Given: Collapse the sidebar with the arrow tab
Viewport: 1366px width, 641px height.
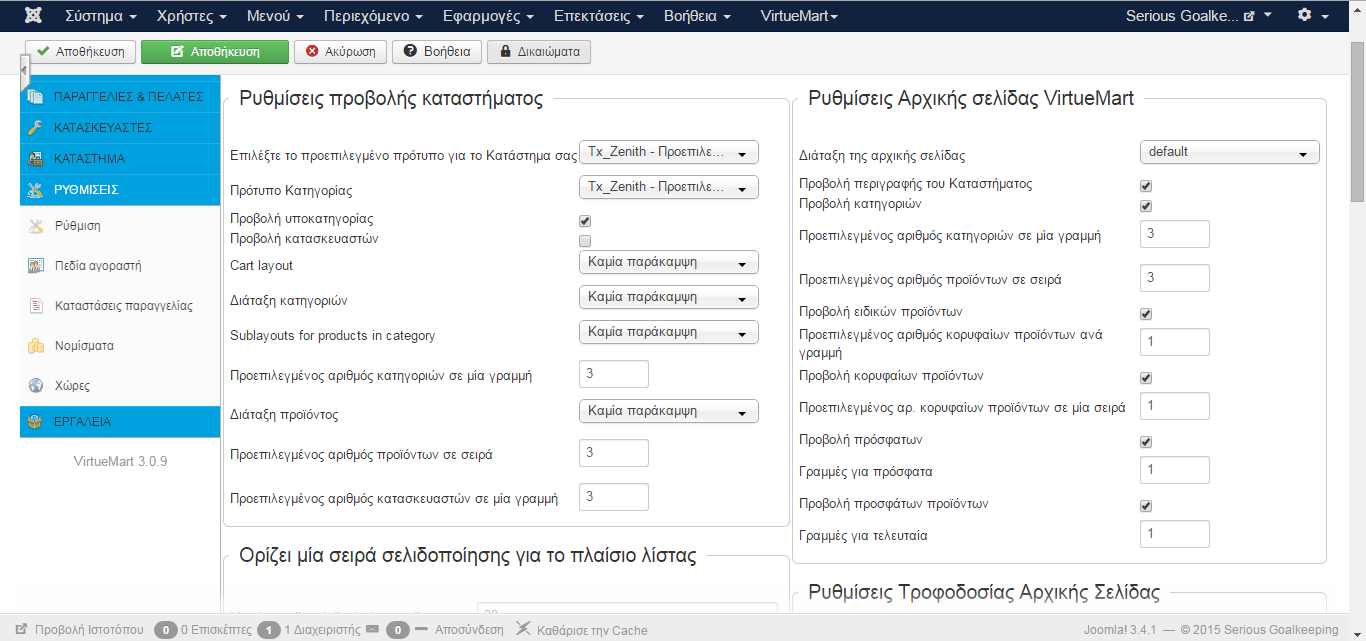Looking at the screenshot, I should [24, 71].
